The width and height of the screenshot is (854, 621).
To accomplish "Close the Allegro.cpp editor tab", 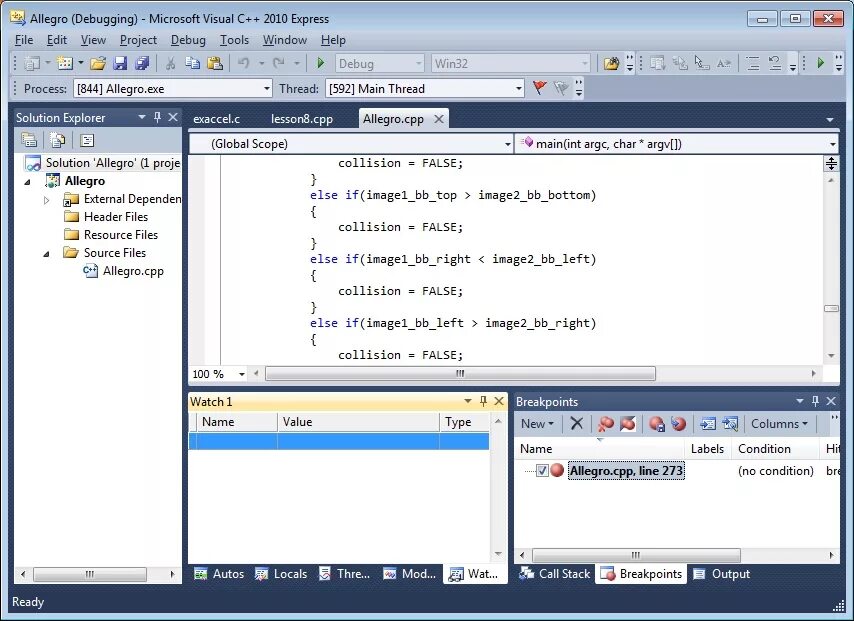I will (438, 119).
